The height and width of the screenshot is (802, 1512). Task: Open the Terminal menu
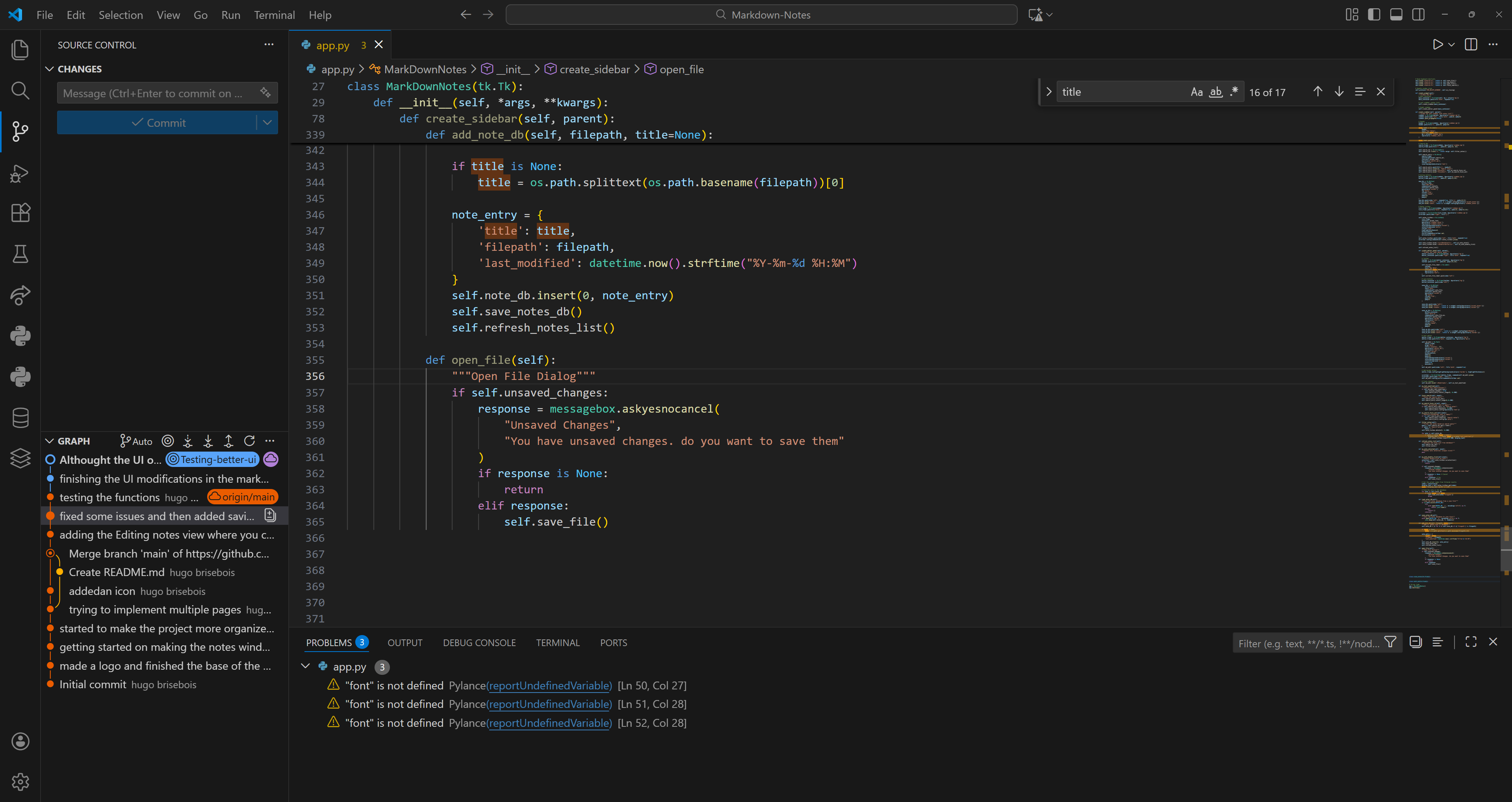[274, 15]
